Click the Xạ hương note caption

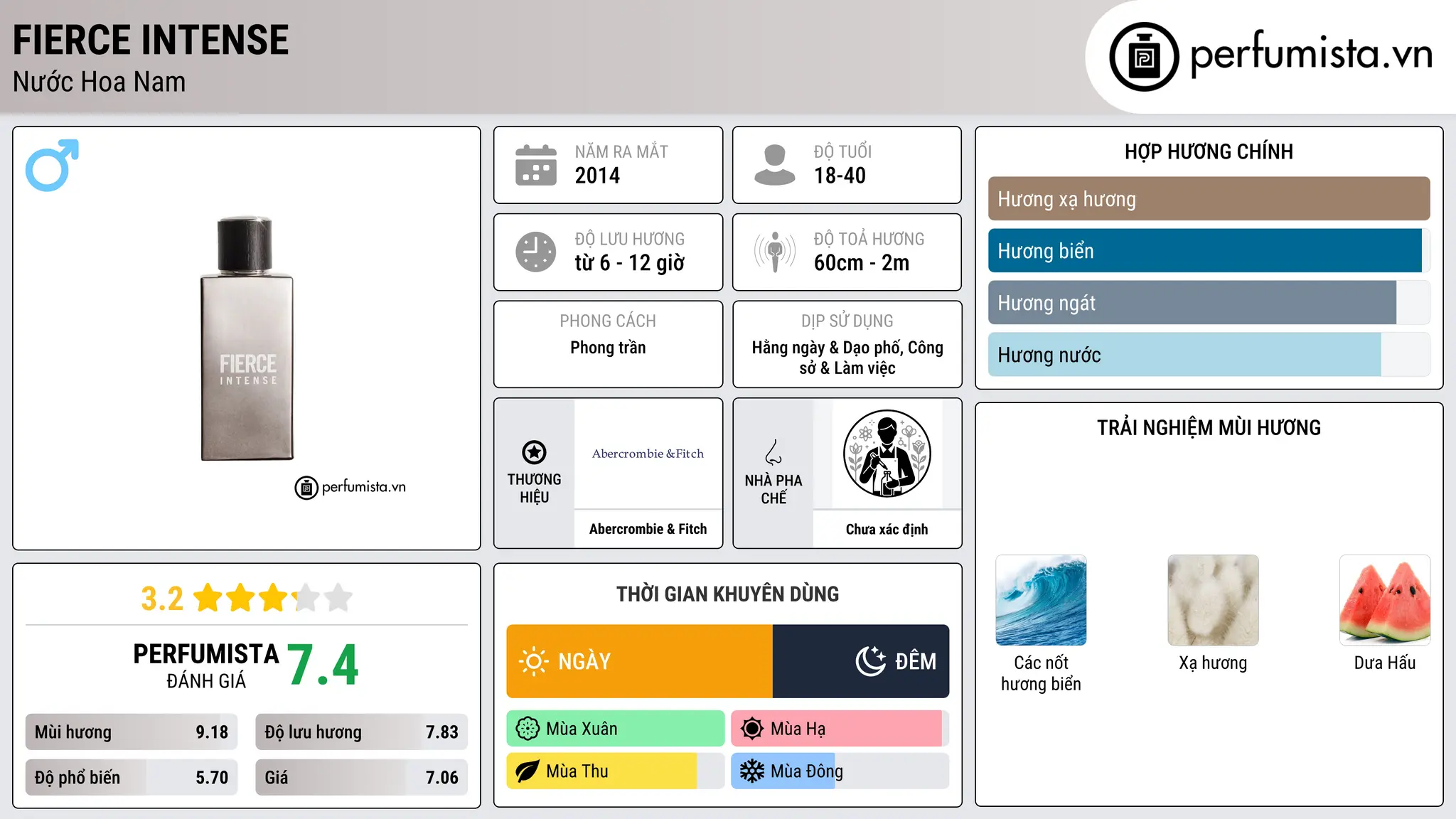[1213, 663]
